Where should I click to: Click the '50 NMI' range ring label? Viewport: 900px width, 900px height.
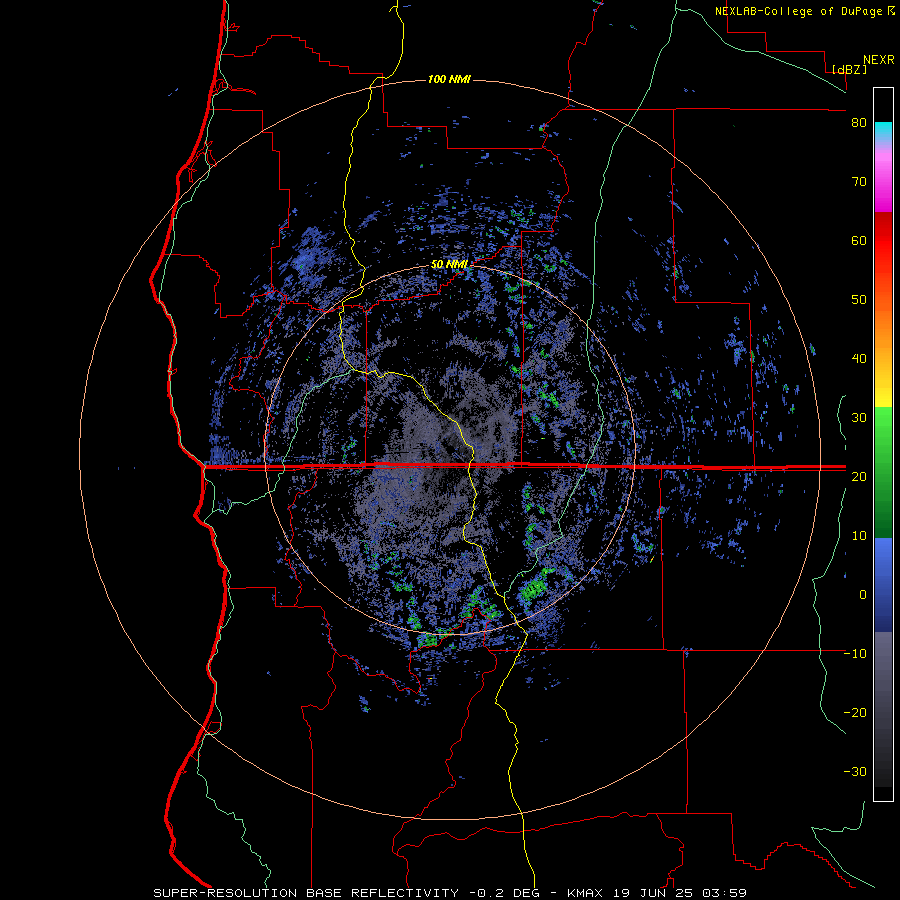point(449,265)
